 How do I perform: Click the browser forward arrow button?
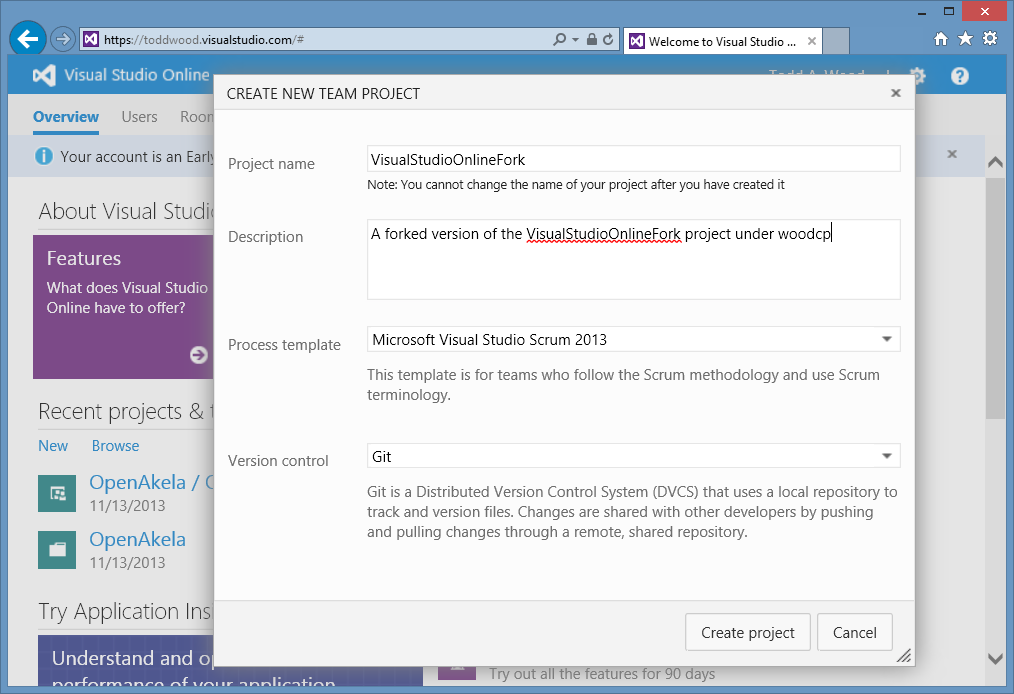(63, 39)
